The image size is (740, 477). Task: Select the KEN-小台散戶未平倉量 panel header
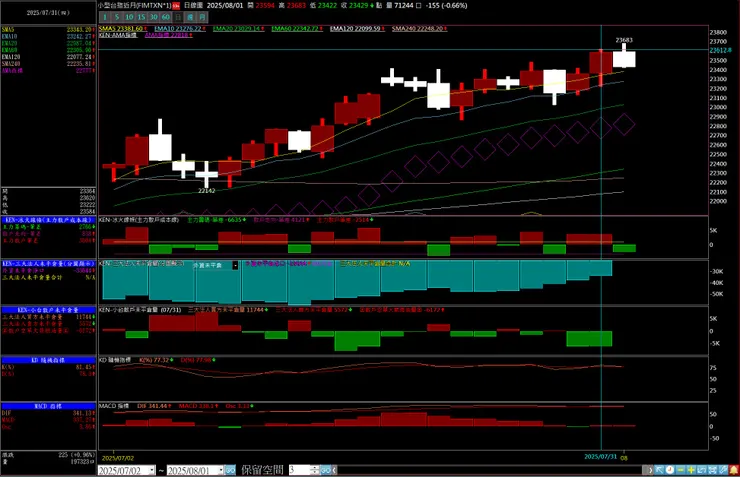(x=49, y=310)
